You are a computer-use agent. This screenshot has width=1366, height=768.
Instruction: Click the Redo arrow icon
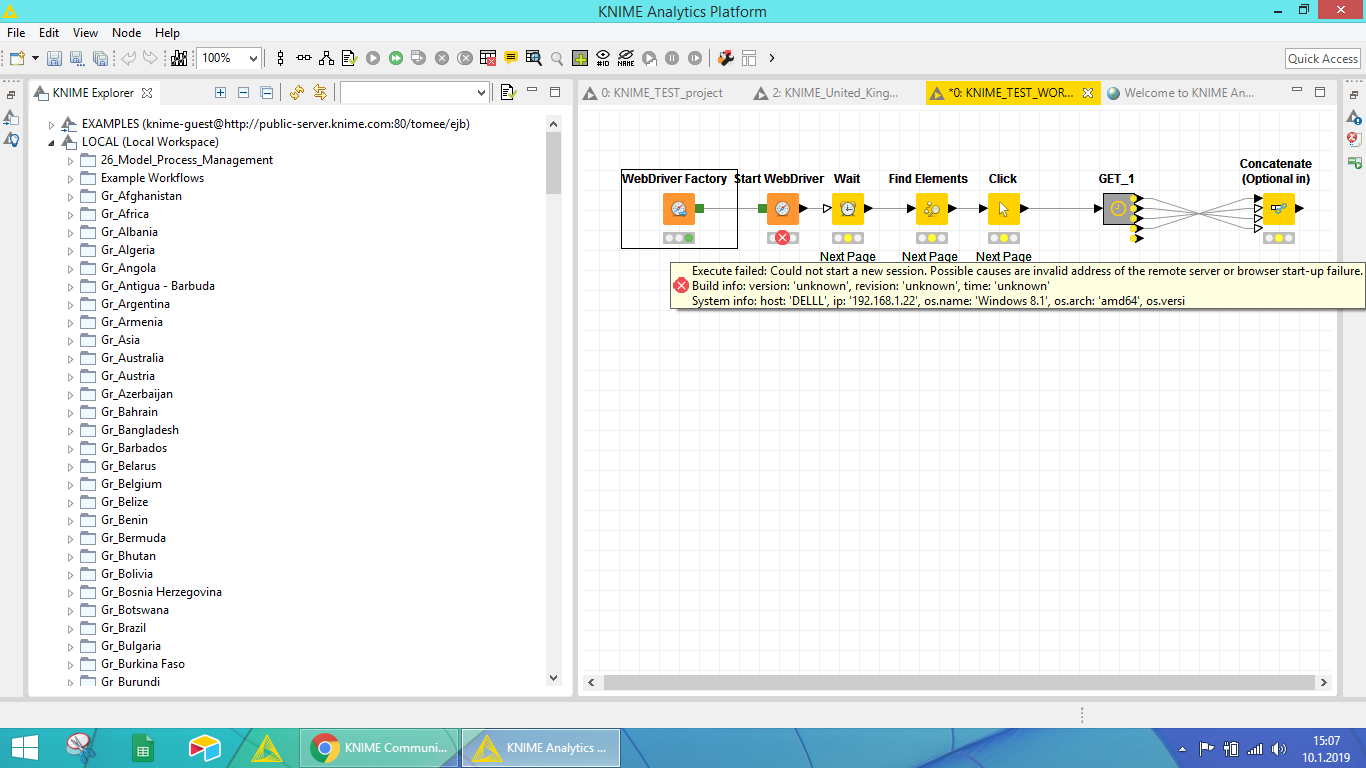point(150,58)
